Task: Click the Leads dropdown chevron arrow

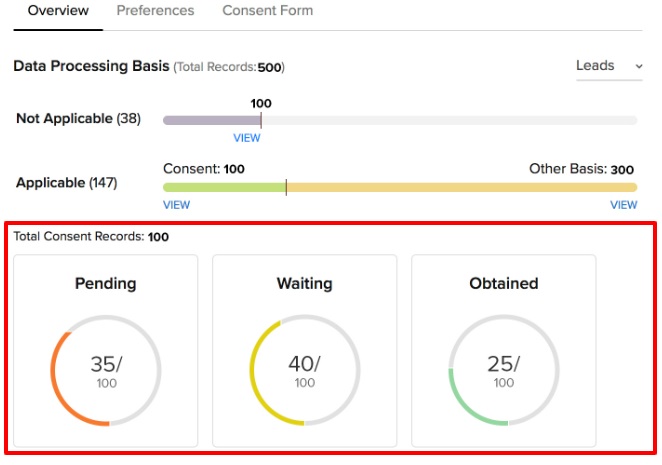Action: tap(639, 67)
